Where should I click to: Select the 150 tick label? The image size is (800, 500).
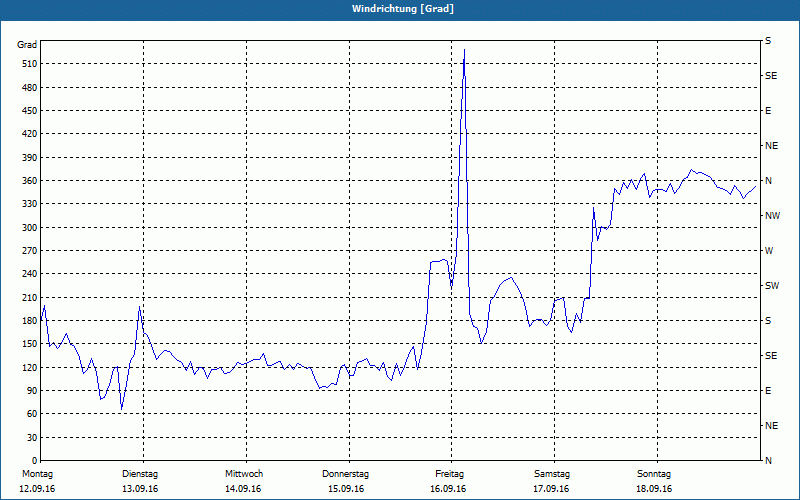point(29,344)
